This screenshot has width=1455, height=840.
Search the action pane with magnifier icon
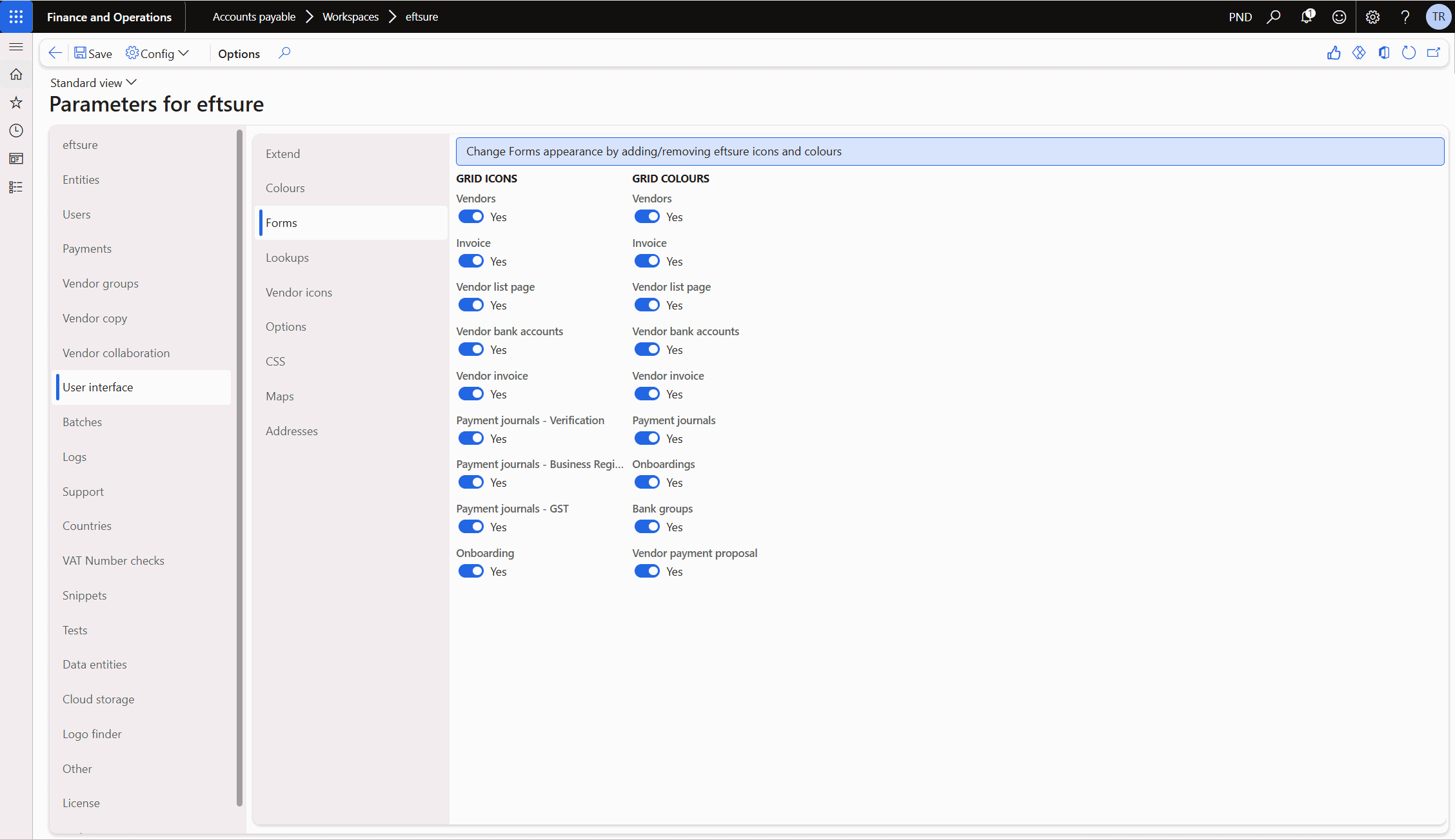pos(284,54)
